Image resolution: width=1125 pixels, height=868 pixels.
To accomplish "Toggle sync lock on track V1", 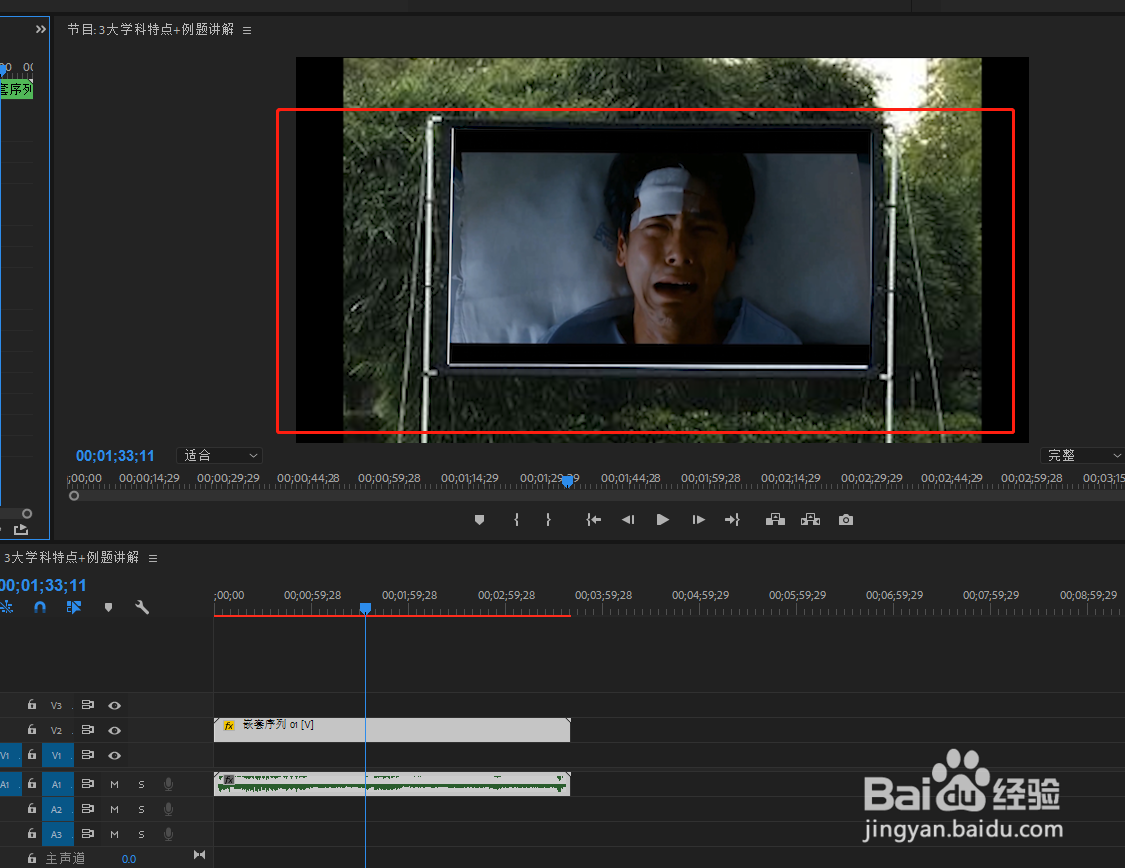I will point(88,755).
